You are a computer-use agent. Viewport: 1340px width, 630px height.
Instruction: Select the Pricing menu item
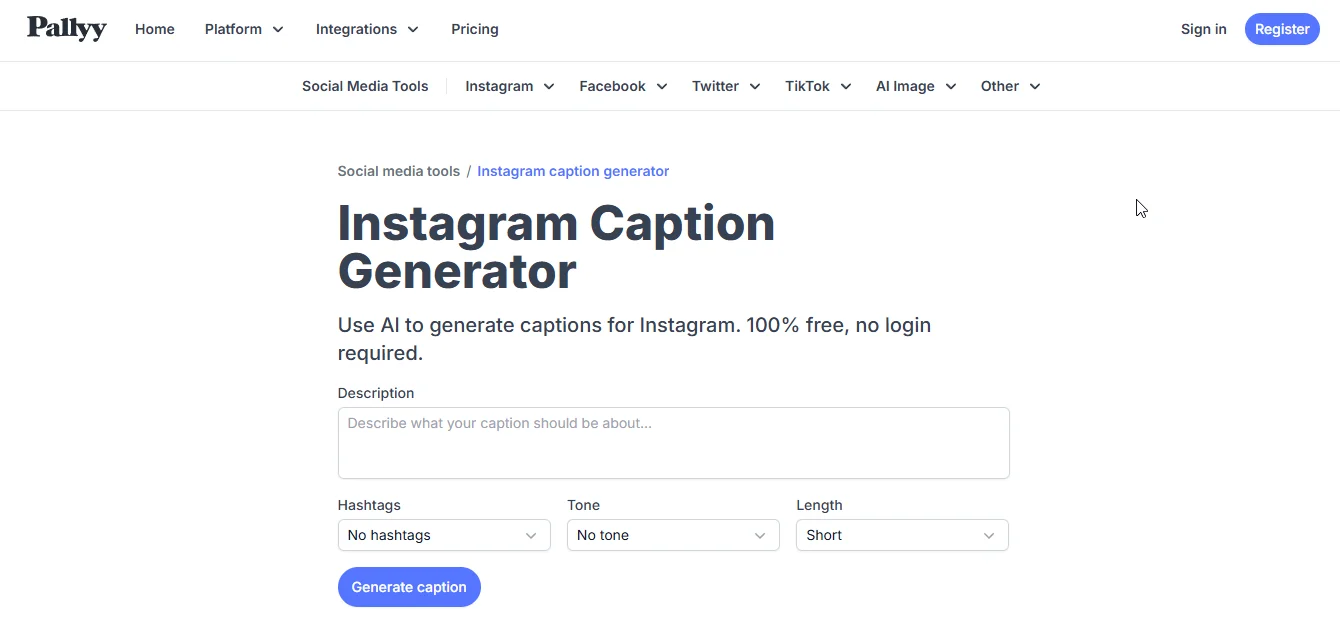tap(474, 29)
